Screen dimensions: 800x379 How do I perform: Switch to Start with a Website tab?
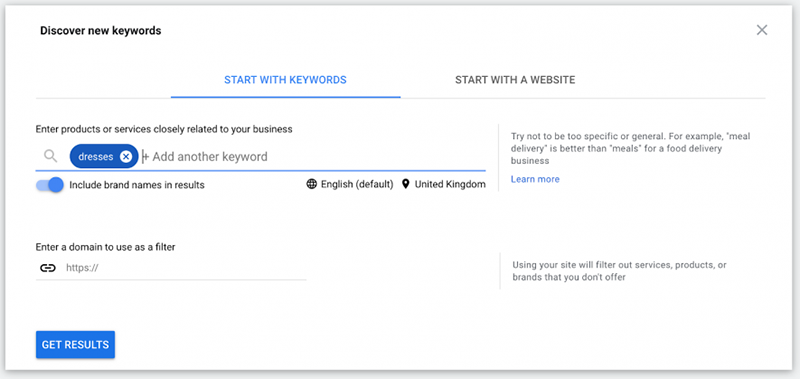pos(515,80)
